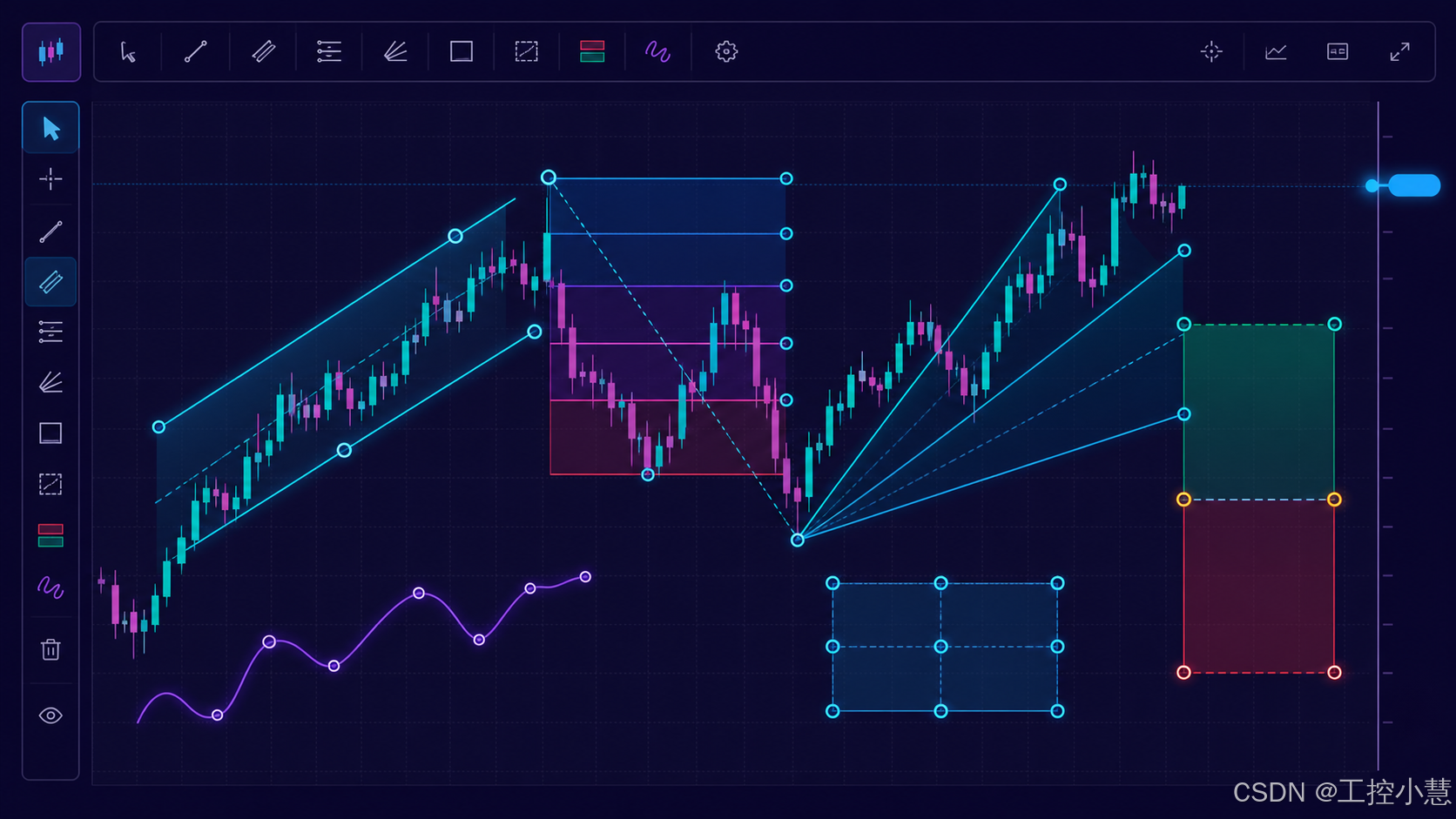Viewport: 1456px width, 819px height.
Task: Click the channel lower-left anchor at channel start
Action: click(158, 427)
